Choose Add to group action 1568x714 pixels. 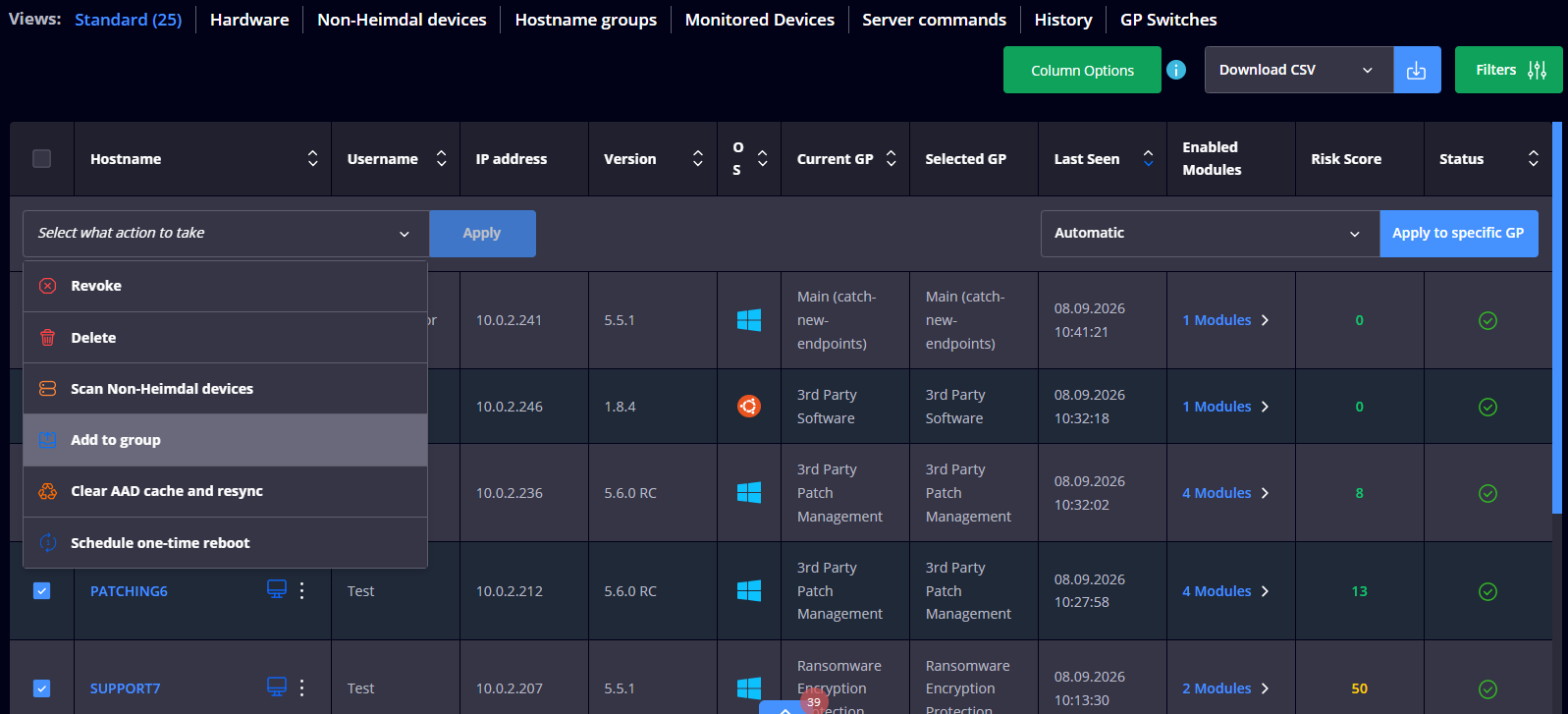tap(225, 440)
